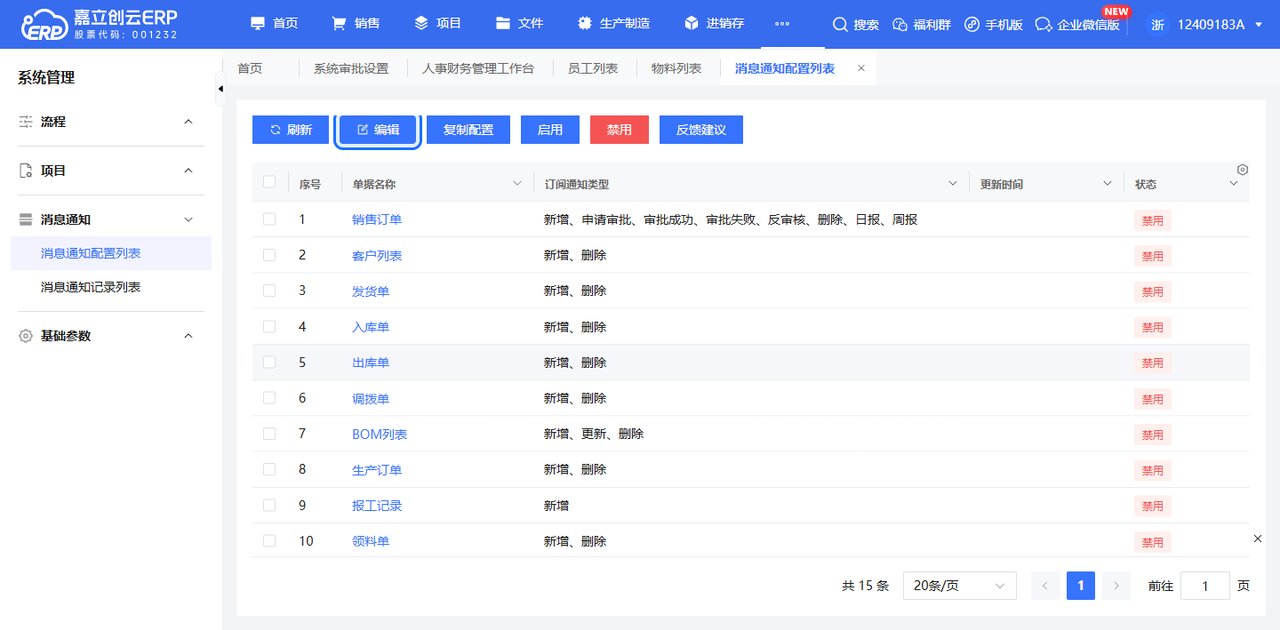Check the 出库单 row checkbox

pyautogui.click(x=269, y=362)
